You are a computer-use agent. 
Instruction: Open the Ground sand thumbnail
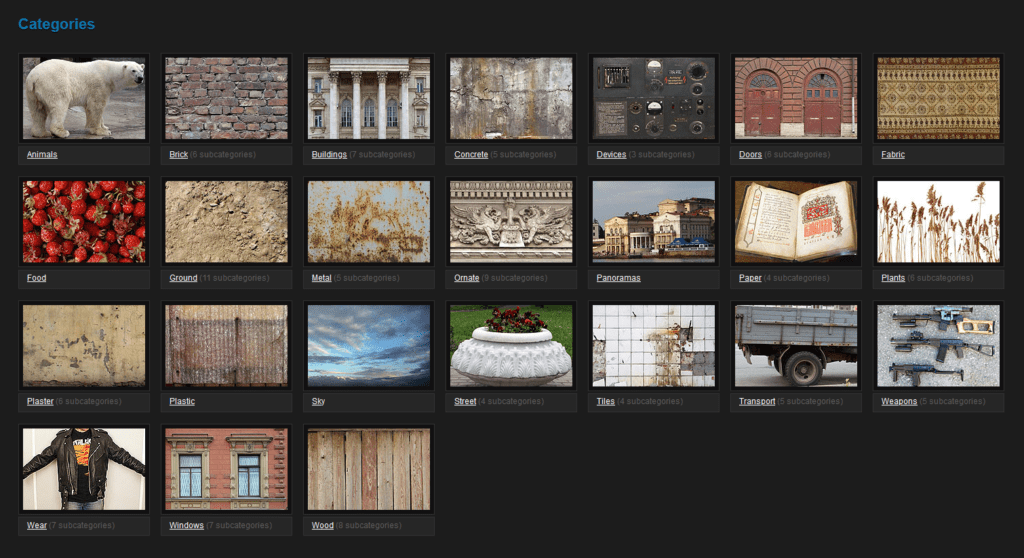point(227,222)
